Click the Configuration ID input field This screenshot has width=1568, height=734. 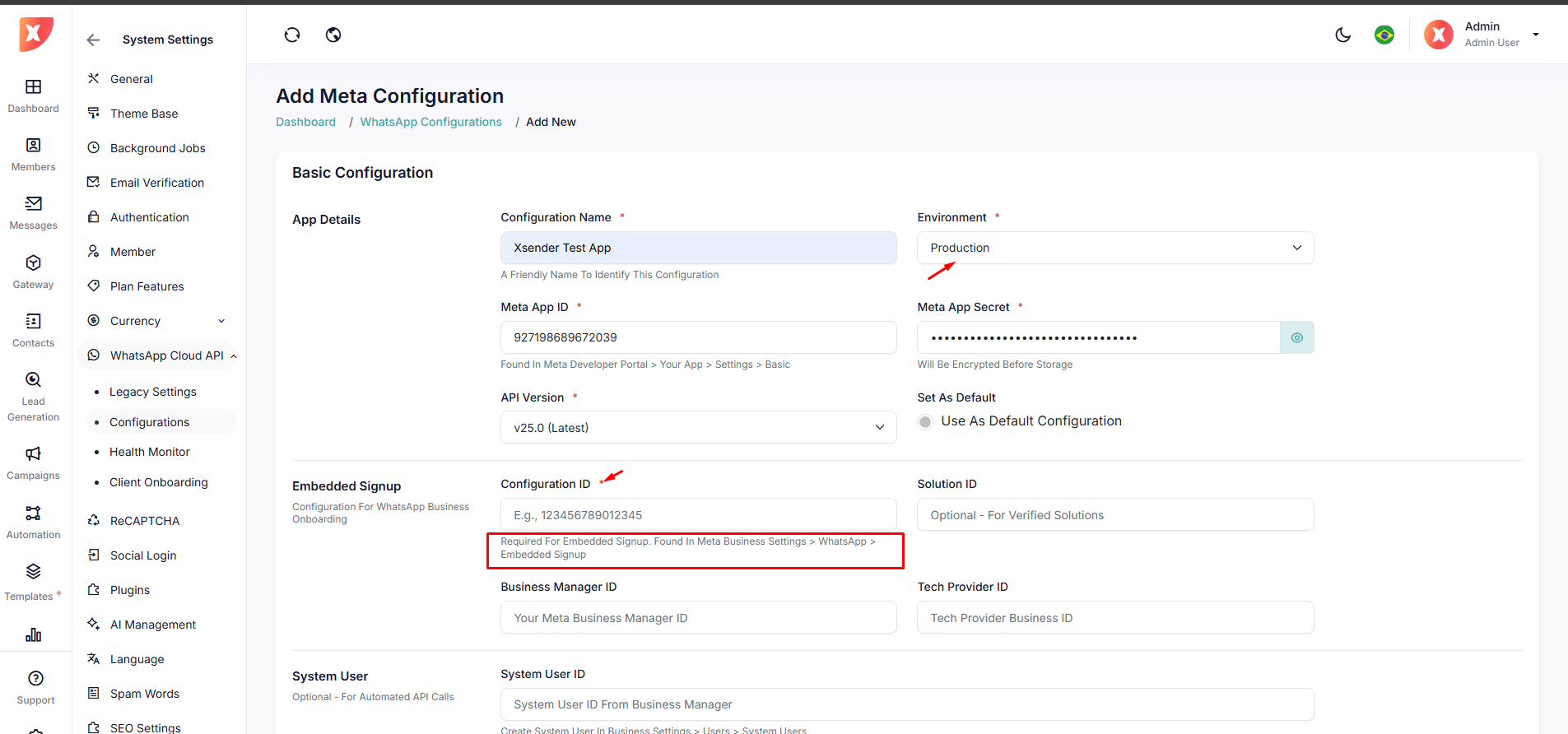698,515
